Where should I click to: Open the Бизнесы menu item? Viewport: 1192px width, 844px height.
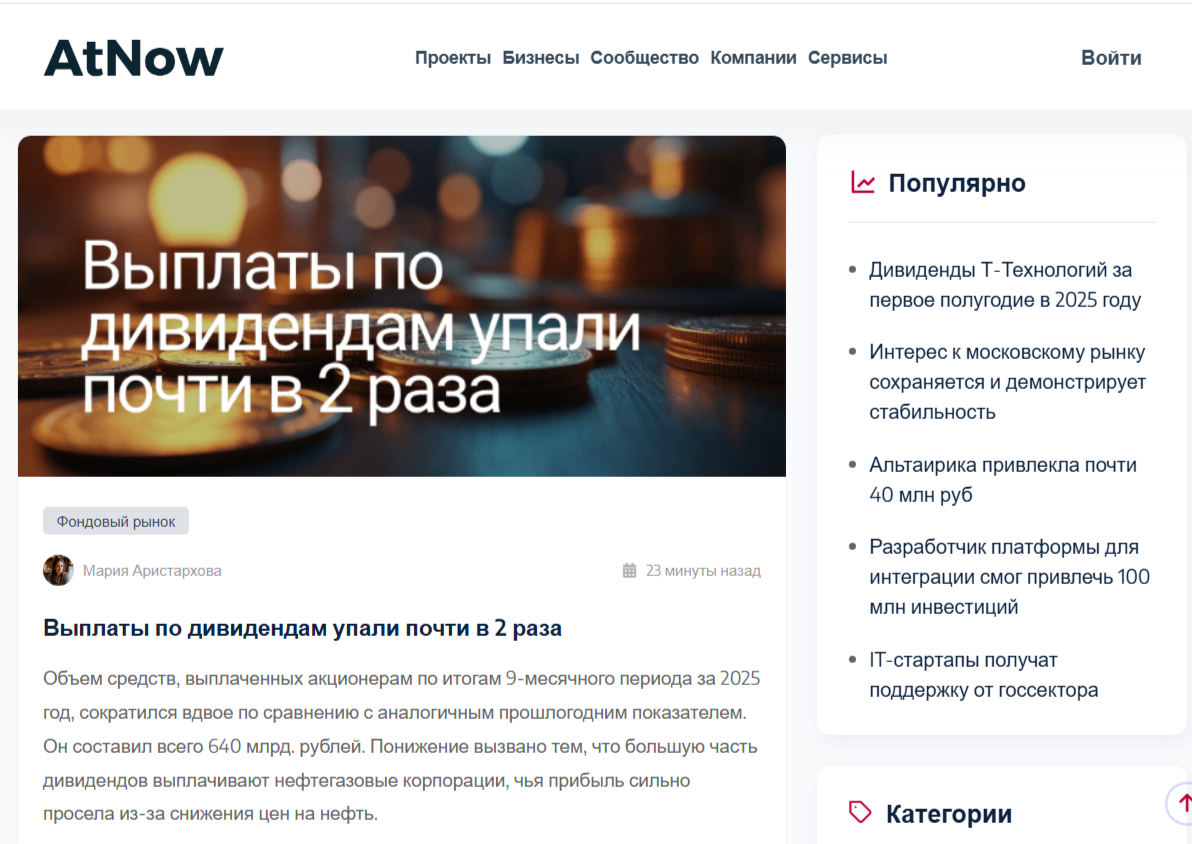540,58
